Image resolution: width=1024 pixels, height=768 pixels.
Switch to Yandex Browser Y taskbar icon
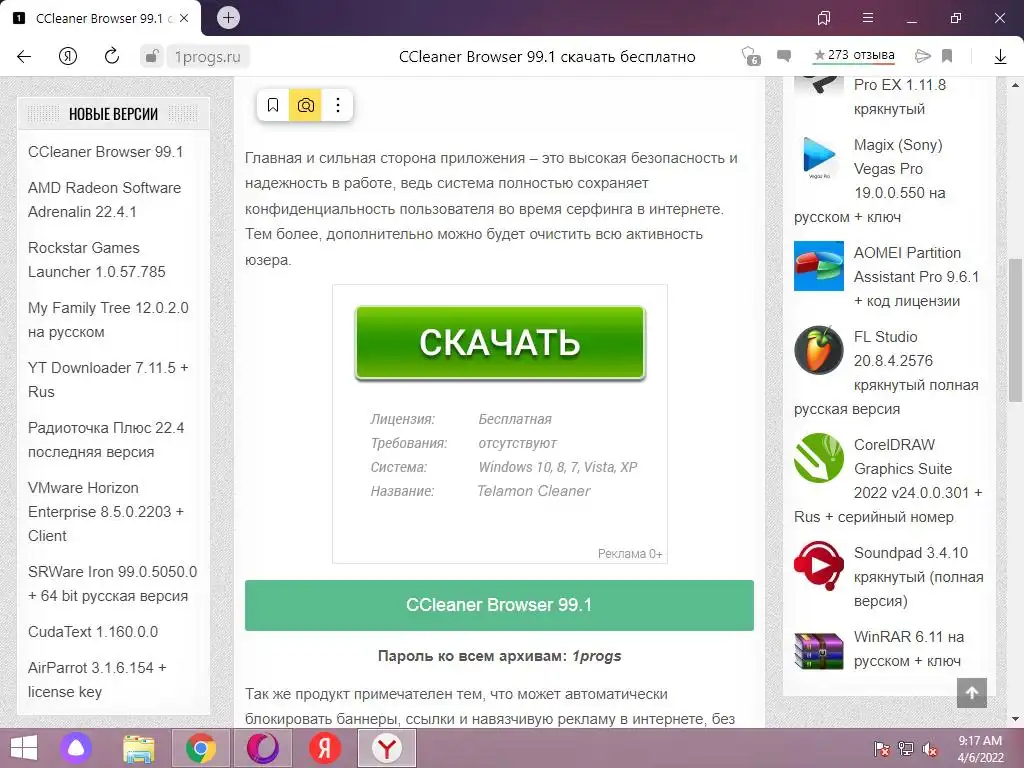point(387,748)
